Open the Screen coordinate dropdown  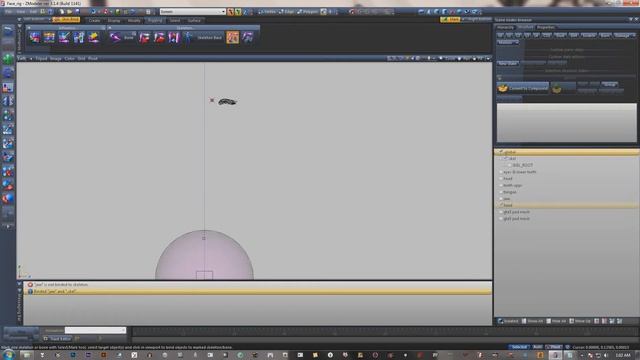click(193, 12)
